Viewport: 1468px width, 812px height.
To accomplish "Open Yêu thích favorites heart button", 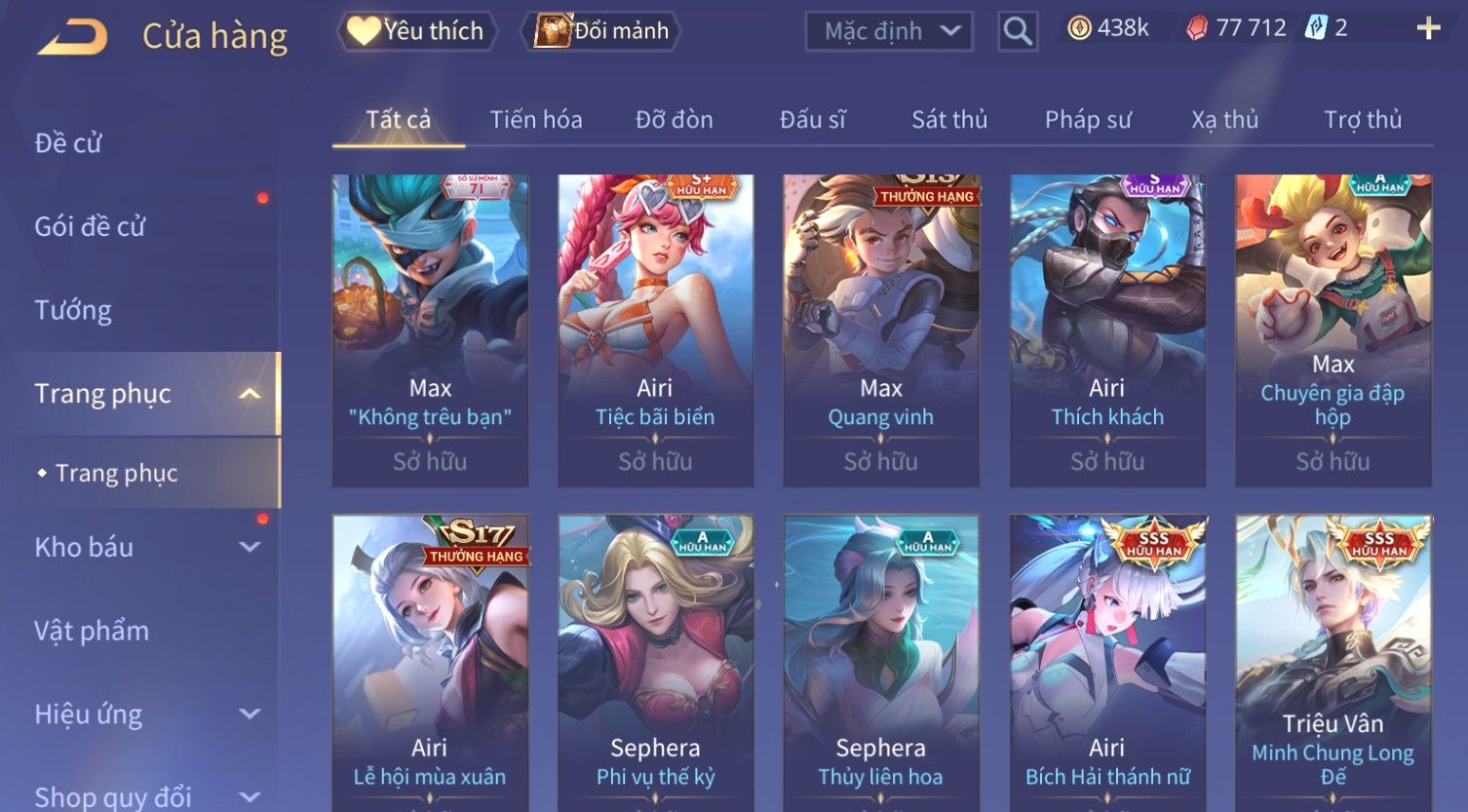I will pyautogui.click(x=417, y=31).
